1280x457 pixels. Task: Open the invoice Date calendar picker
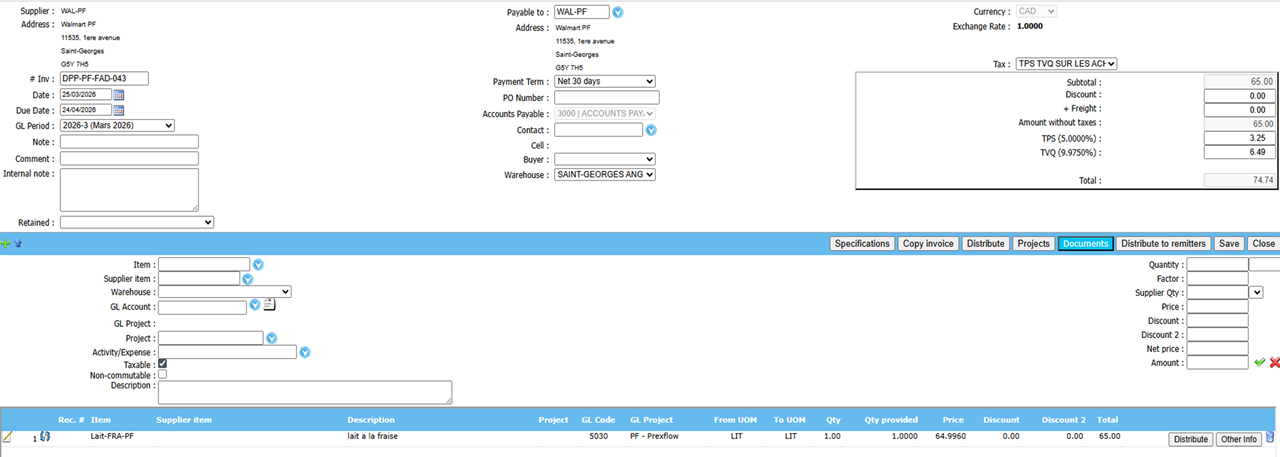tap(119, 95)
